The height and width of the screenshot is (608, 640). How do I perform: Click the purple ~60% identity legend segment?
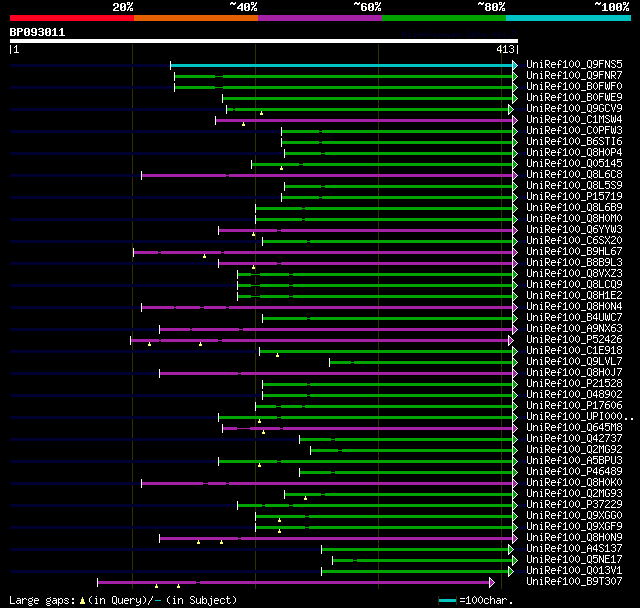click(320, 18)
